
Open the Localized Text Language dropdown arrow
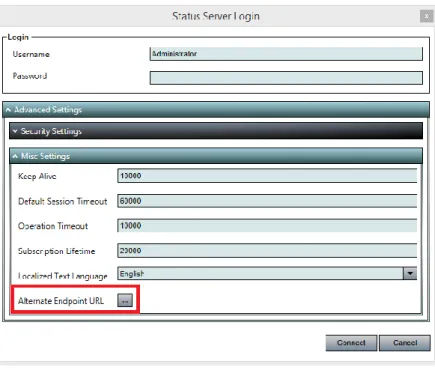pos(410,274)
